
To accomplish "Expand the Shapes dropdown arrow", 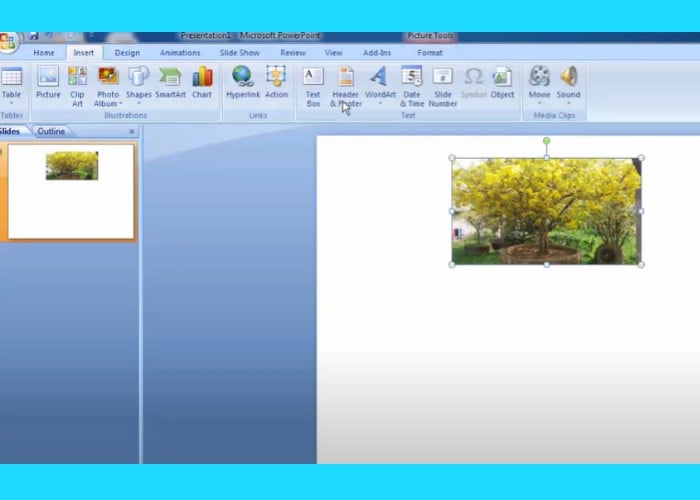I will pos(138,104).
